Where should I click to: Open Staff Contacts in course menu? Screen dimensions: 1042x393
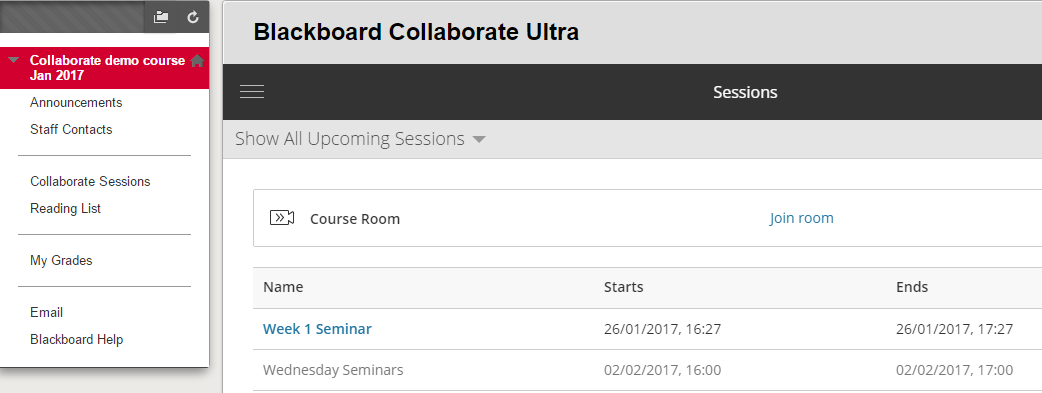[x=71, y=130]
